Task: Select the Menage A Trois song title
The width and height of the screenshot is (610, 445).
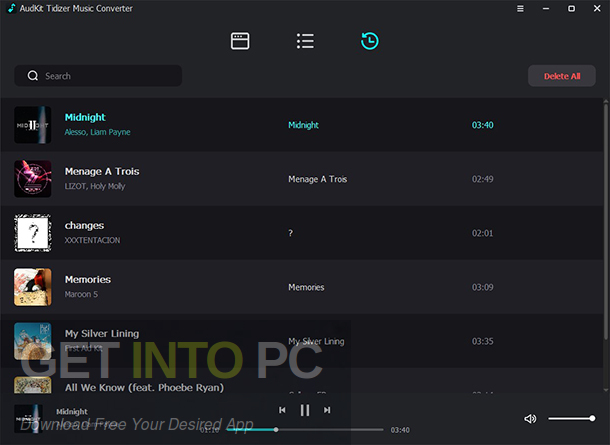Action: 102,171
